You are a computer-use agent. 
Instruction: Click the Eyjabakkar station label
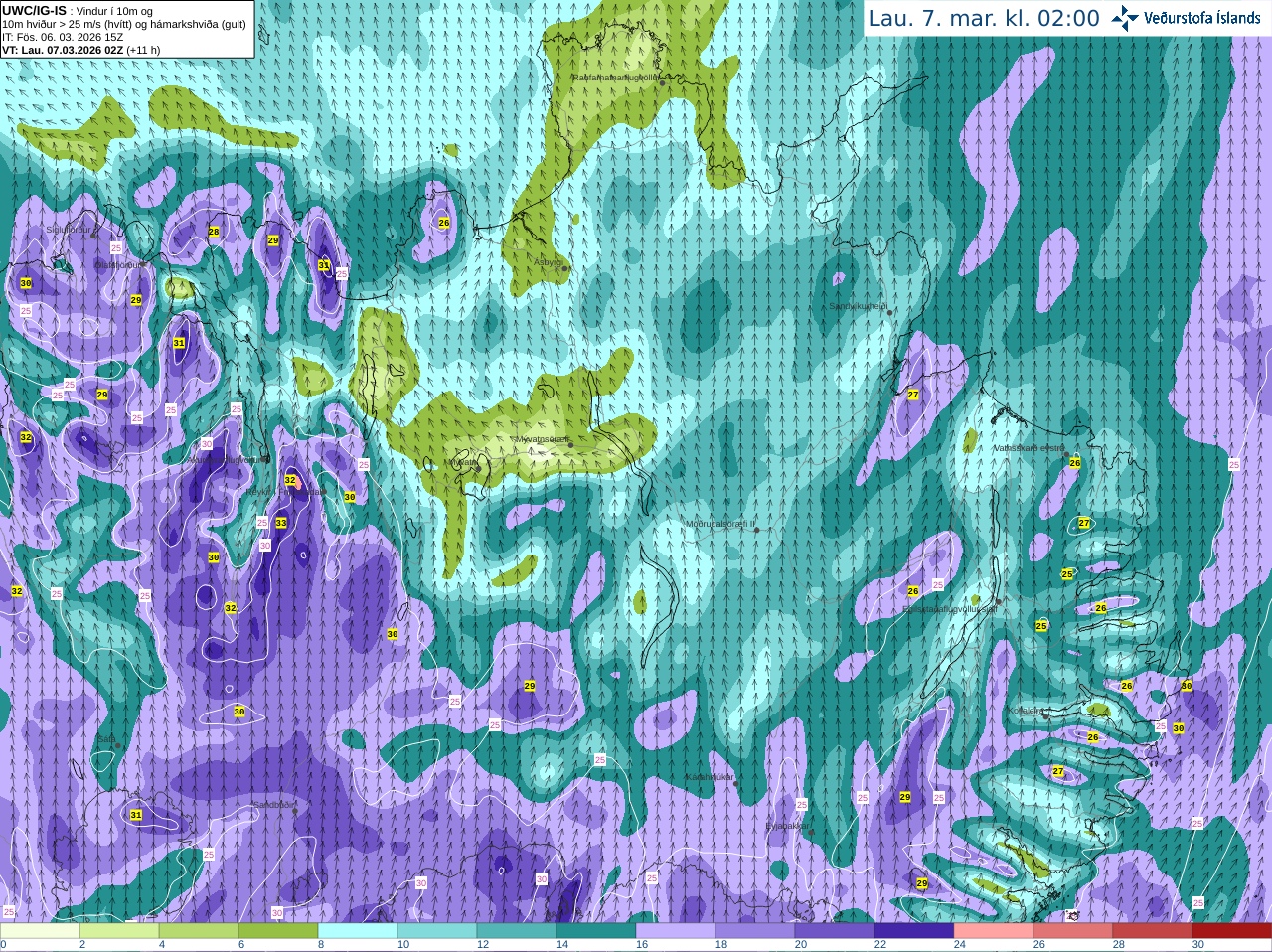pyautogui.click(x=787, y=826)
